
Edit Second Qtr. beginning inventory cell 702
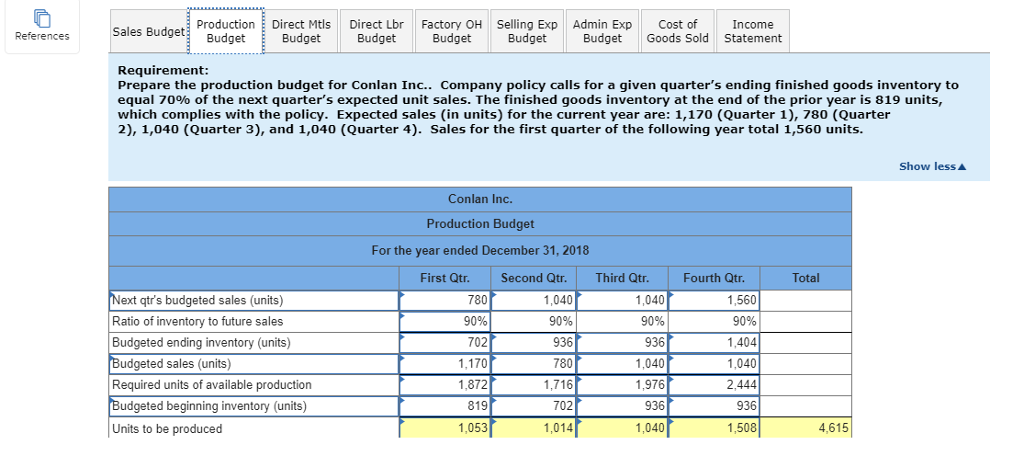[x=534, y=406]
